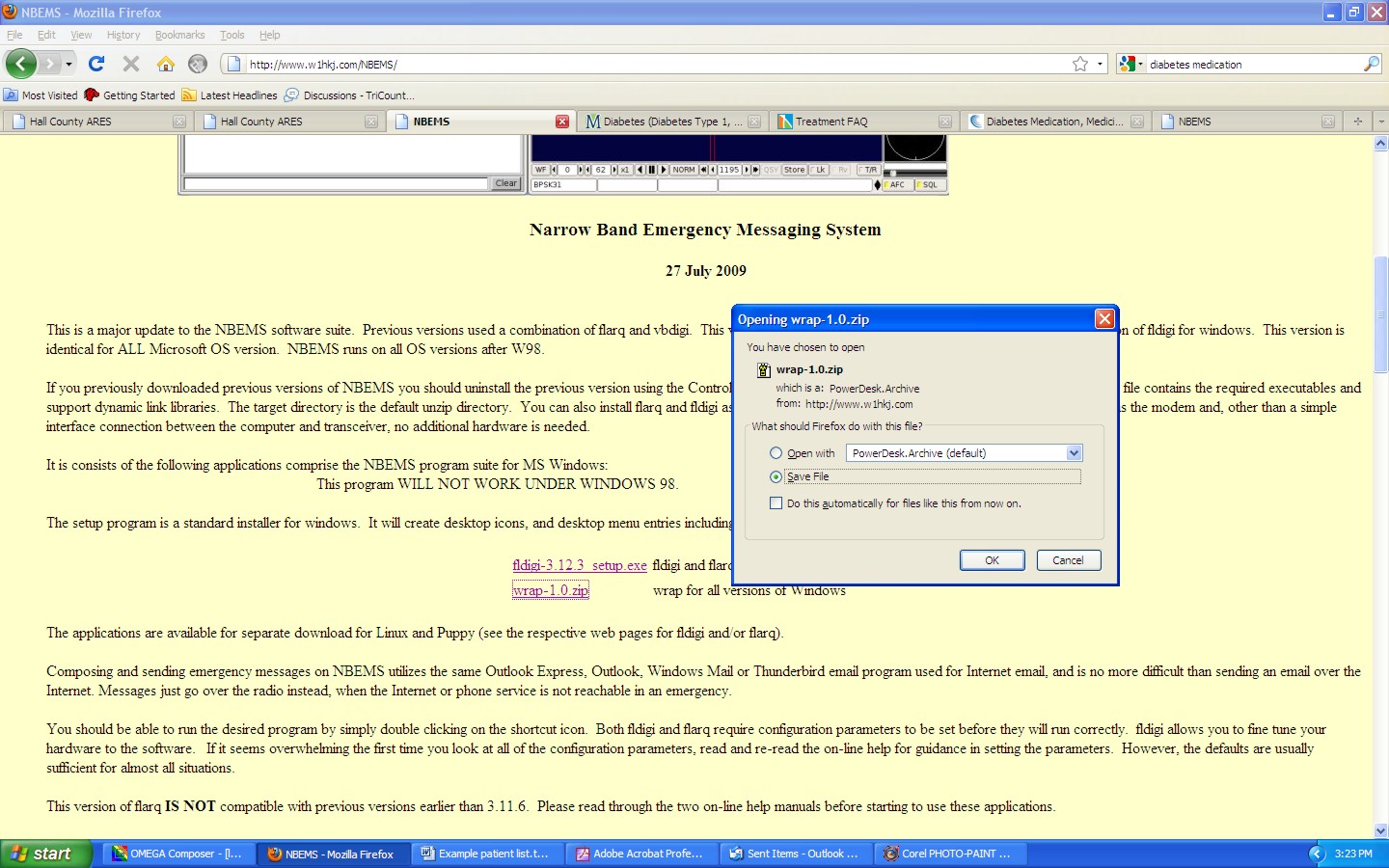This screenshot has width=1389, height=868.
Task: Close the active NBEMS tab
Action: (x=562, y=122)
